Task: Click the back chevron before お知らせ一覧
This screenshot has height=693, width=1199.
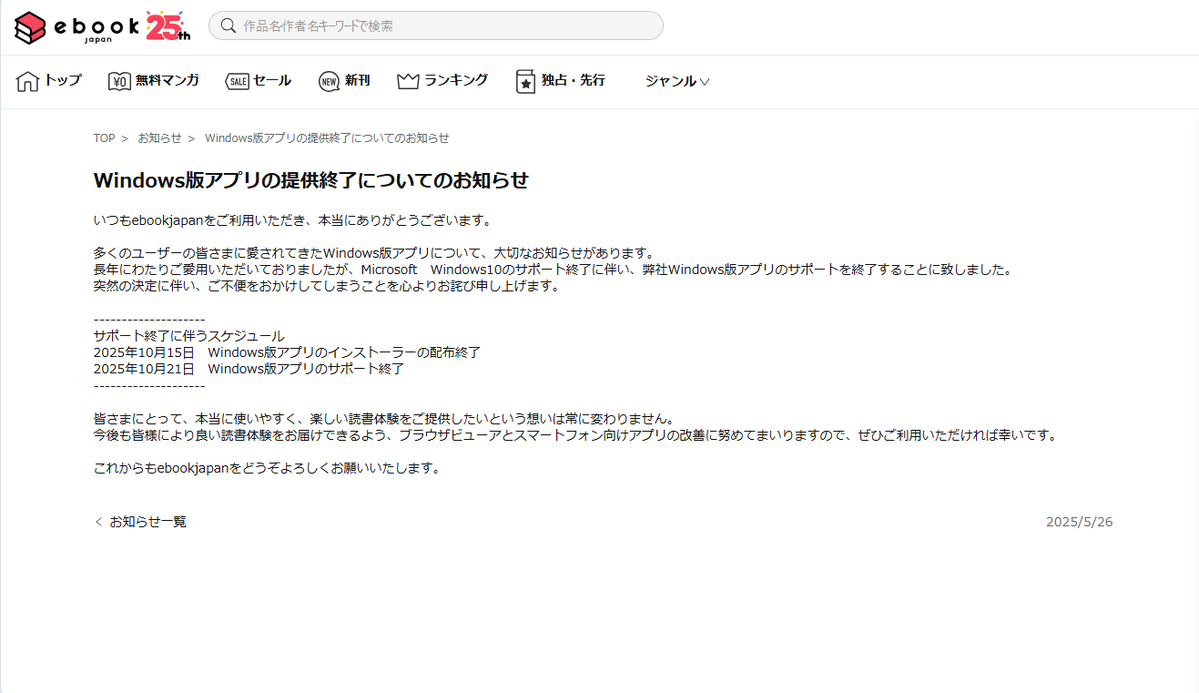Action: click(x=98, y=522)
